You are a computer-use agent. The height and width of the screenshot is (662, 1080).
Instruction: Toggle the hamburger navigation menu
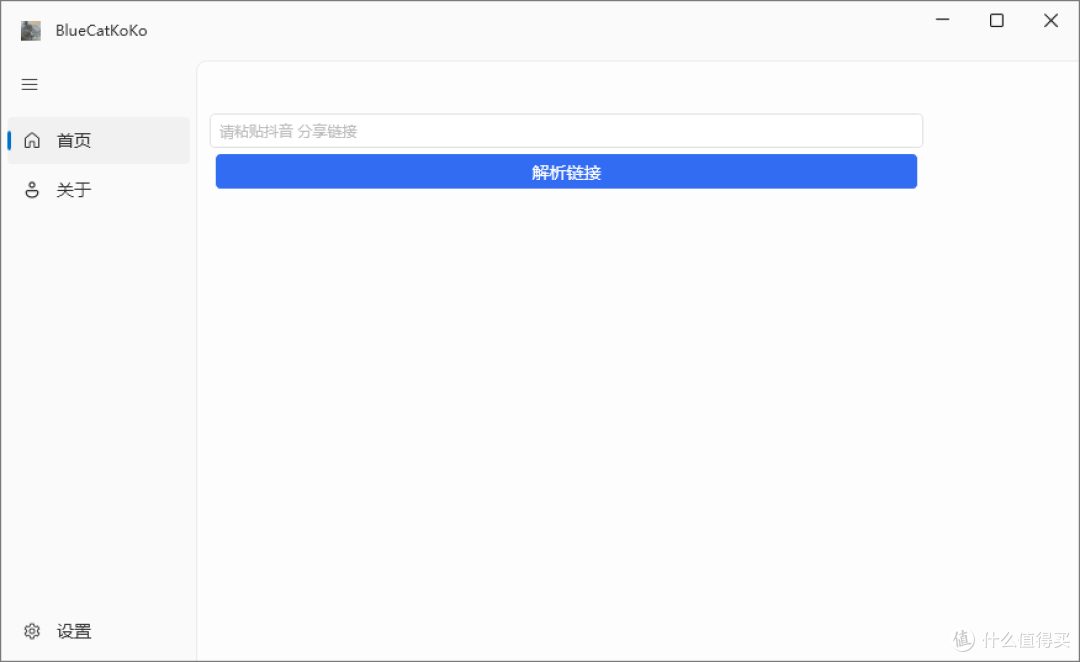click(x=30, y=85)
